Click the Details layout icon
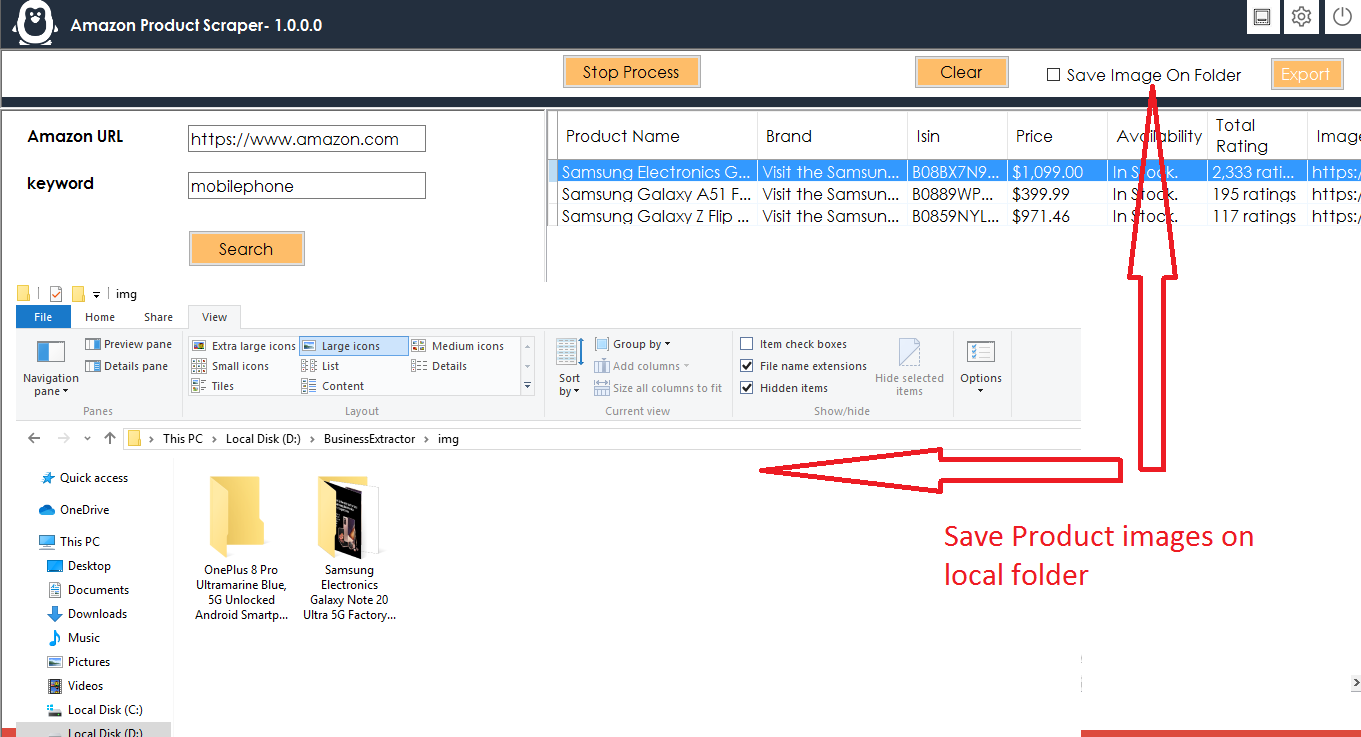 coord(419,366)
